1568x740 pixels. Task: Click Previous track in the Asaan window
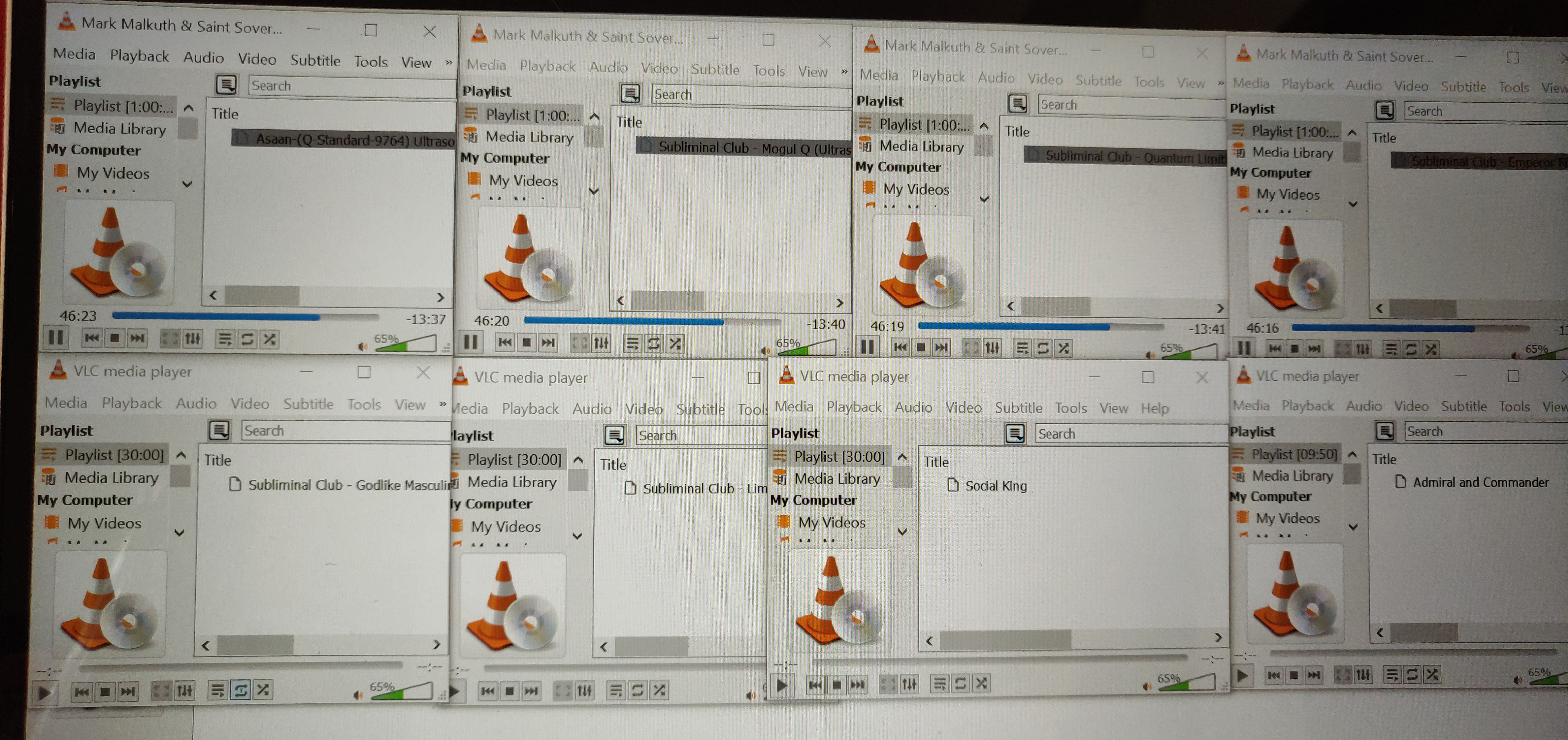(x=92, y=338)
